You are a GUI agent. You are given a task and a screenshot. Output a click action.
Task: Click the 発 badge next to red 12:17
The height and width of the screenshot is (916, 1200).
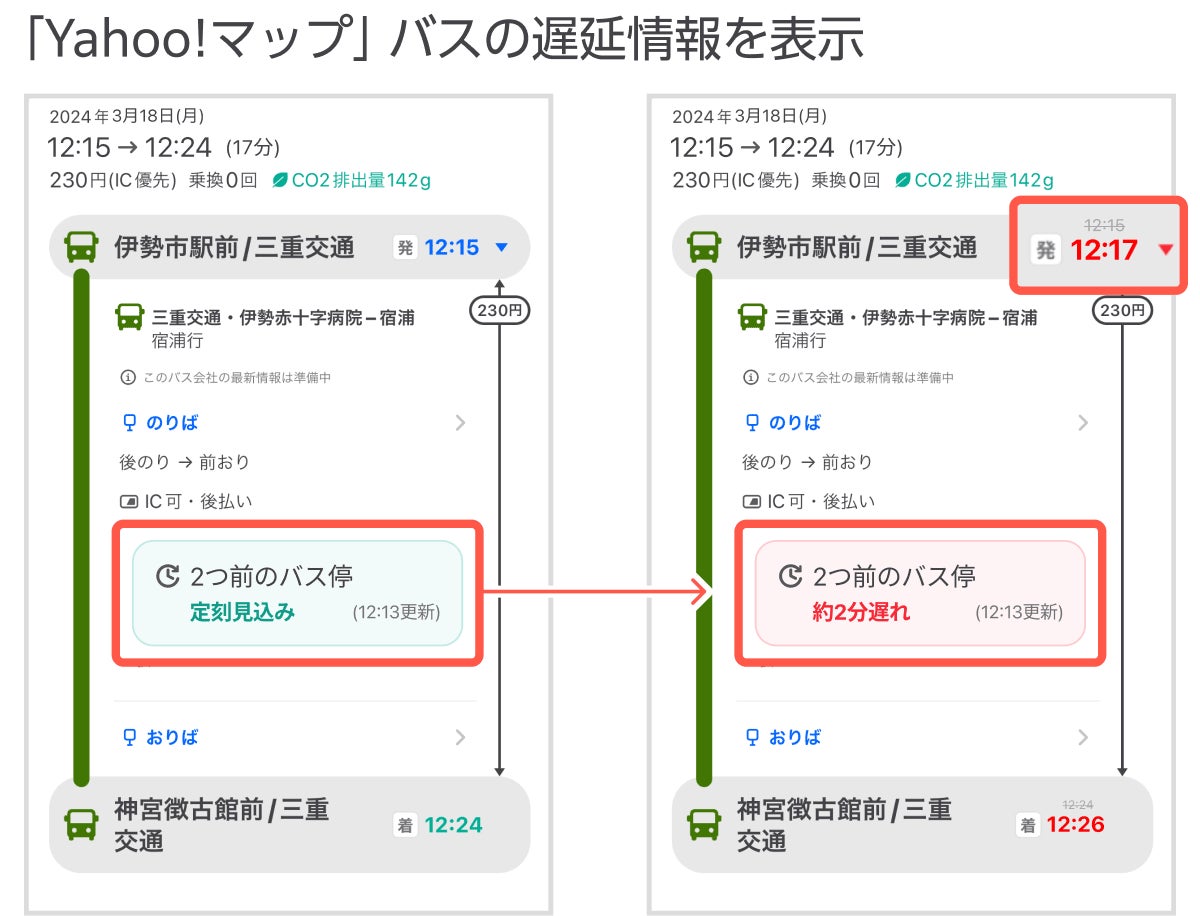coord(1045,251)
